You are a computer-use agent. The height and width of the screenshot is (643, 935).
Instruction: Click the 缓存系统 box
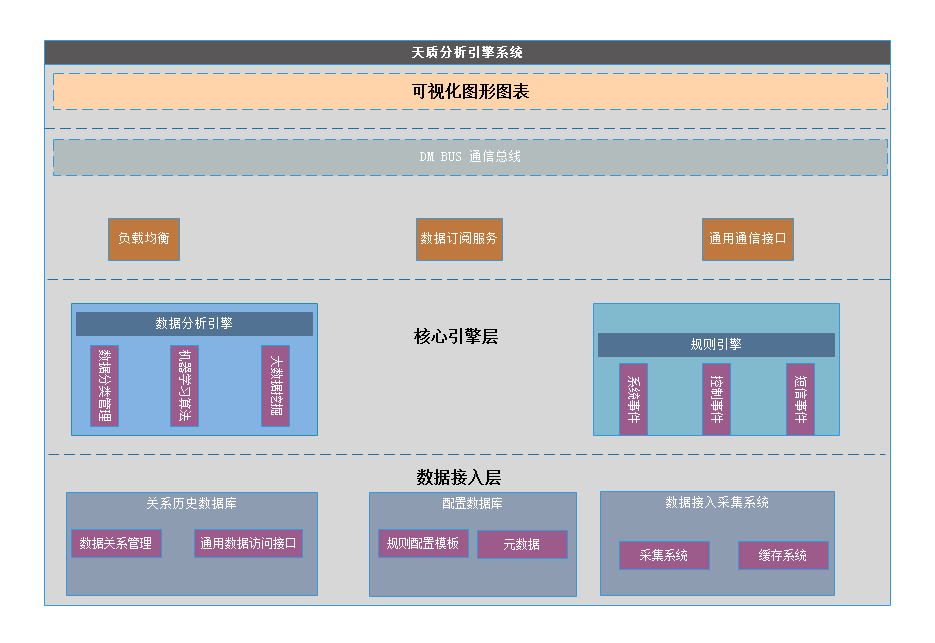(x=783, y=555)
